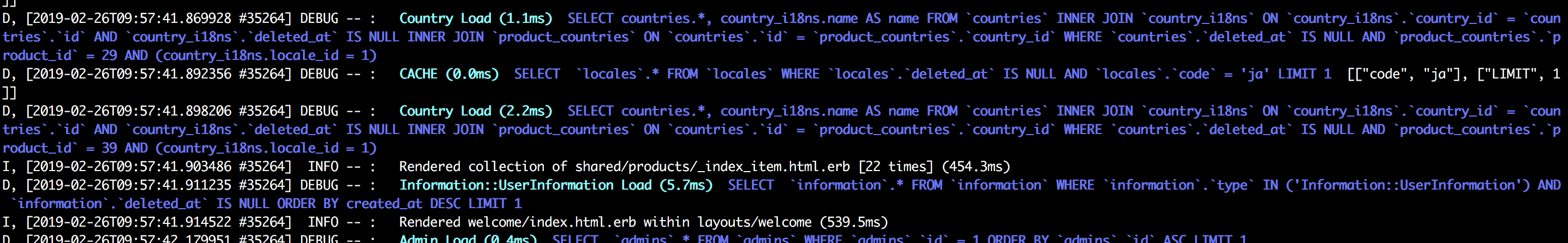Click the '[22 times] (454.3ms)' text

pos(935,167)
